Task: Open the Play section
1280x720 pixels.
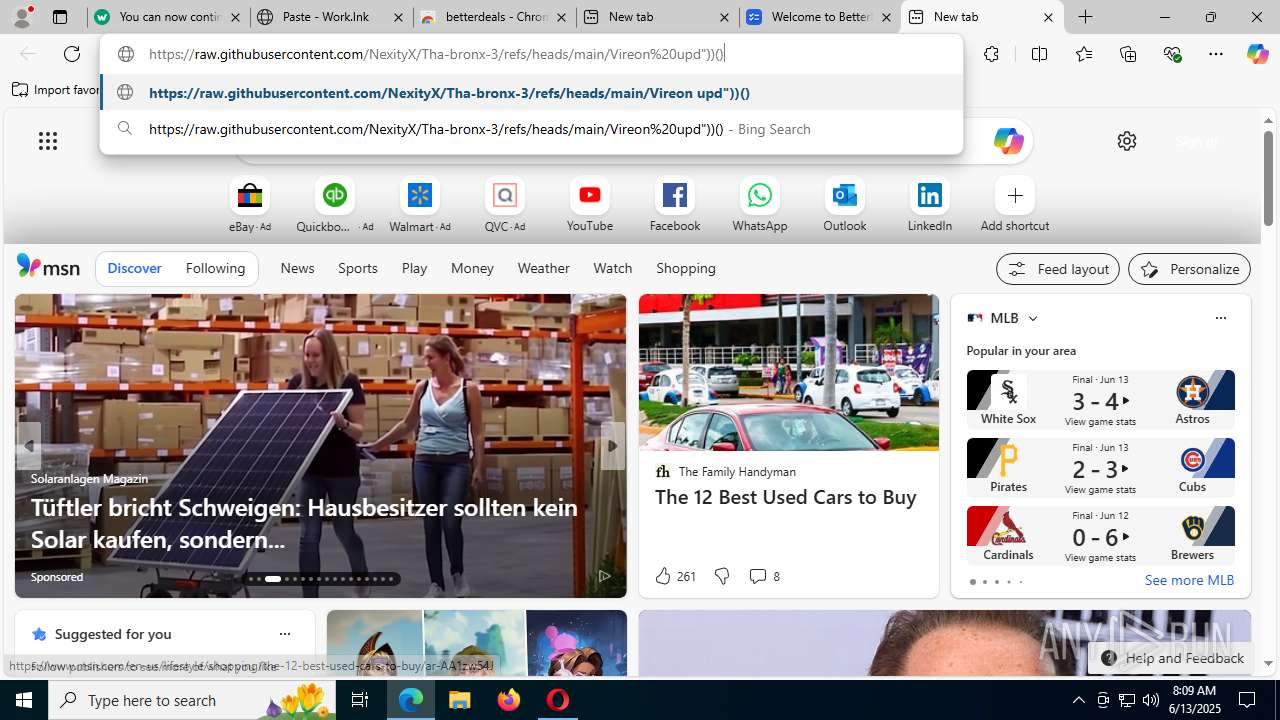Action: [414, 268]
